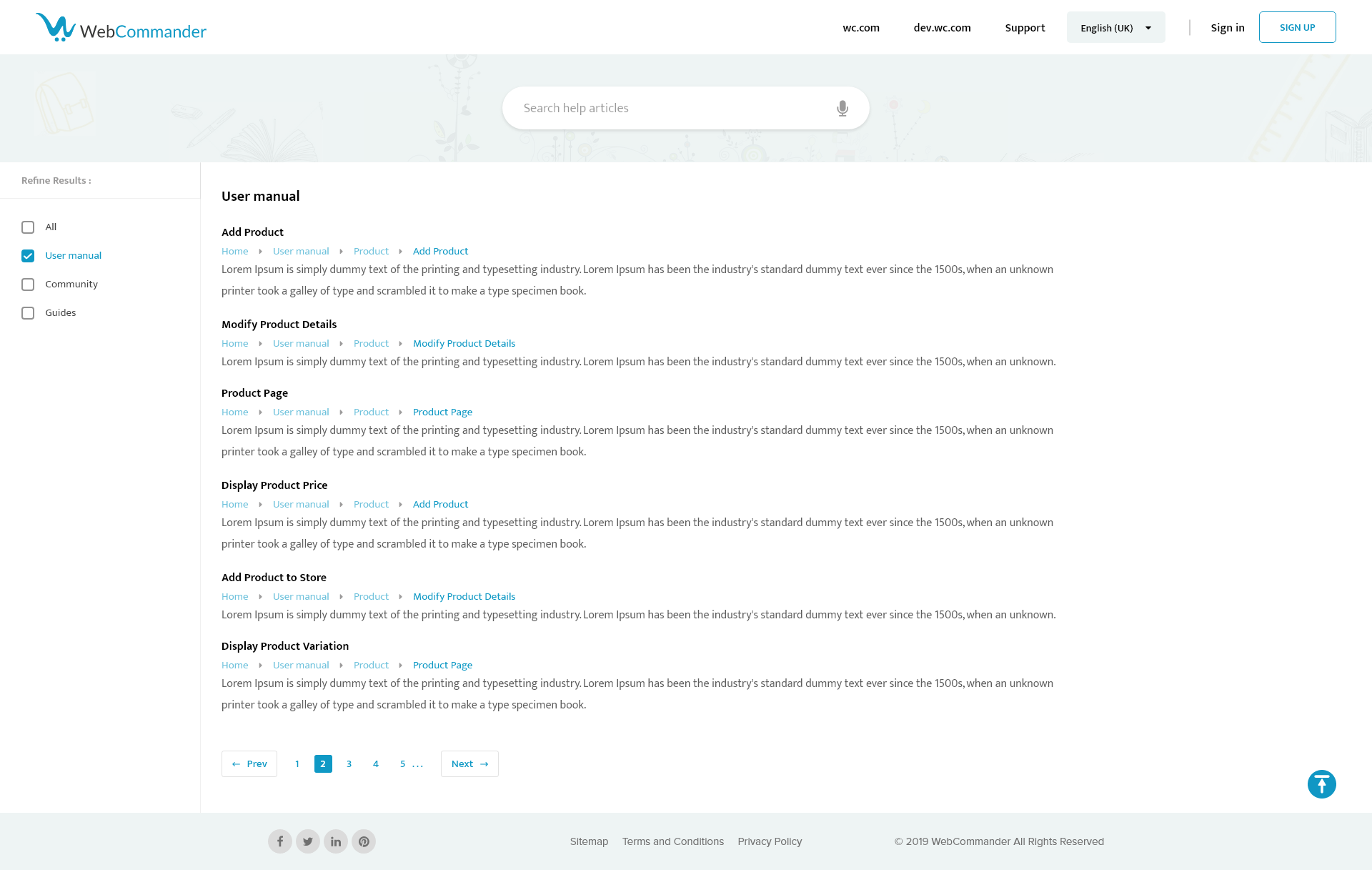Open the Twitter social icon
Screen dimensions: 1372x870
pos(308,841)
